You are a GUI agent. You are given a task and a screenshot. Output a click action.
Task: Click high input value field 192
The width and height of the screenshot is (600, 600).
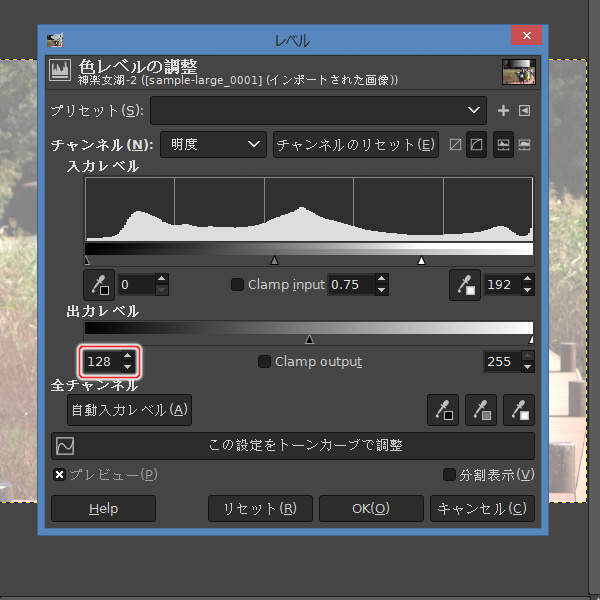(x=504, y=285)
